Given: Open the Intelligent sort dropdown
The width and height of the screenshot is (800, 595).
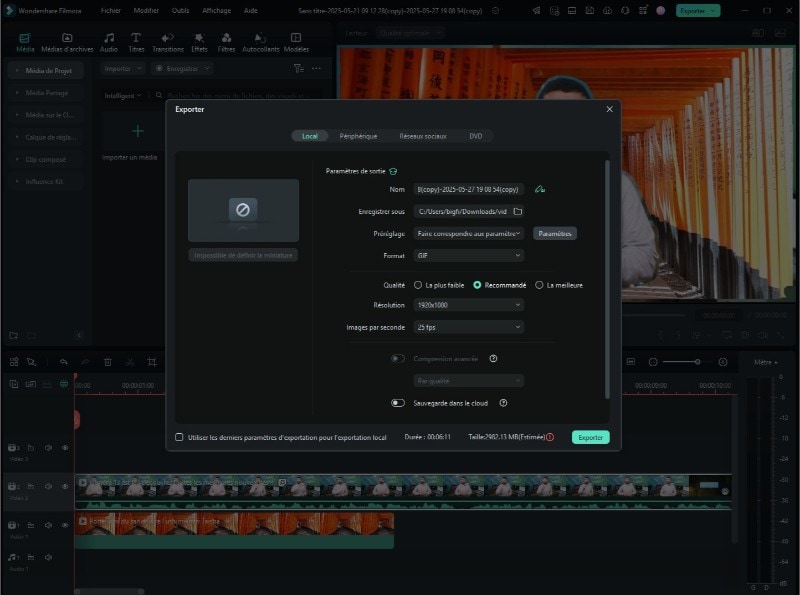Looking at the screenshot, I should 123,95.
